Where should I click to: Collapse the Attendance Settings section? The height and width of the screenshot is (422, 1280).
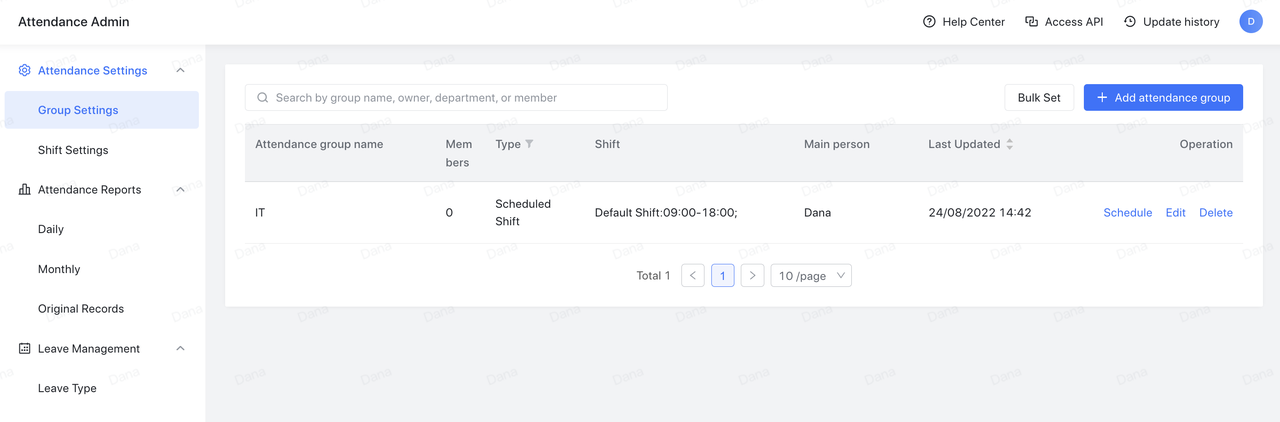180,71
